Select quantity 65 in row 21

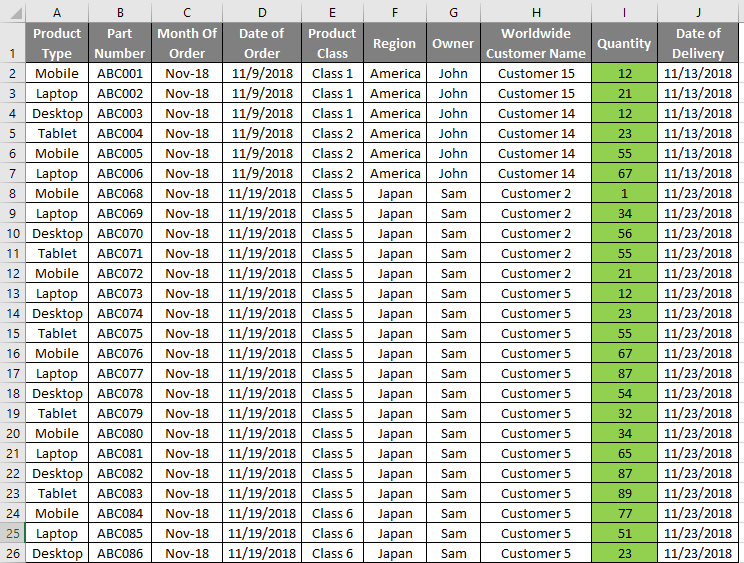624,453
